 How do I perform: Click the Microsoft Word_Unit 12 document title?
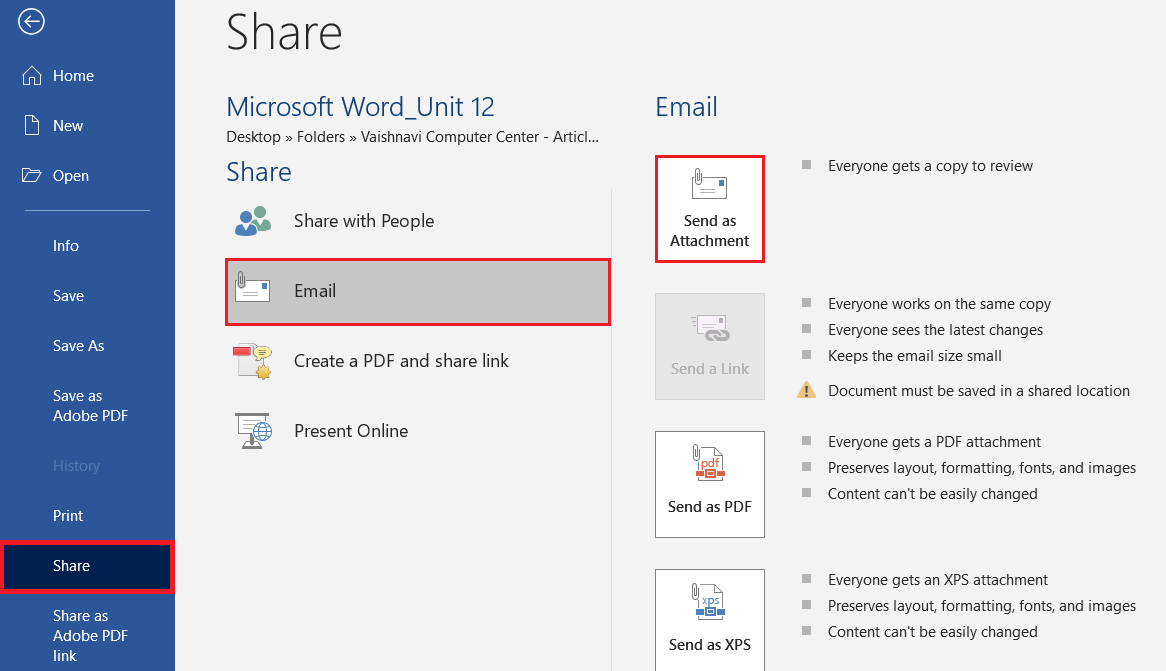(360, 107)
